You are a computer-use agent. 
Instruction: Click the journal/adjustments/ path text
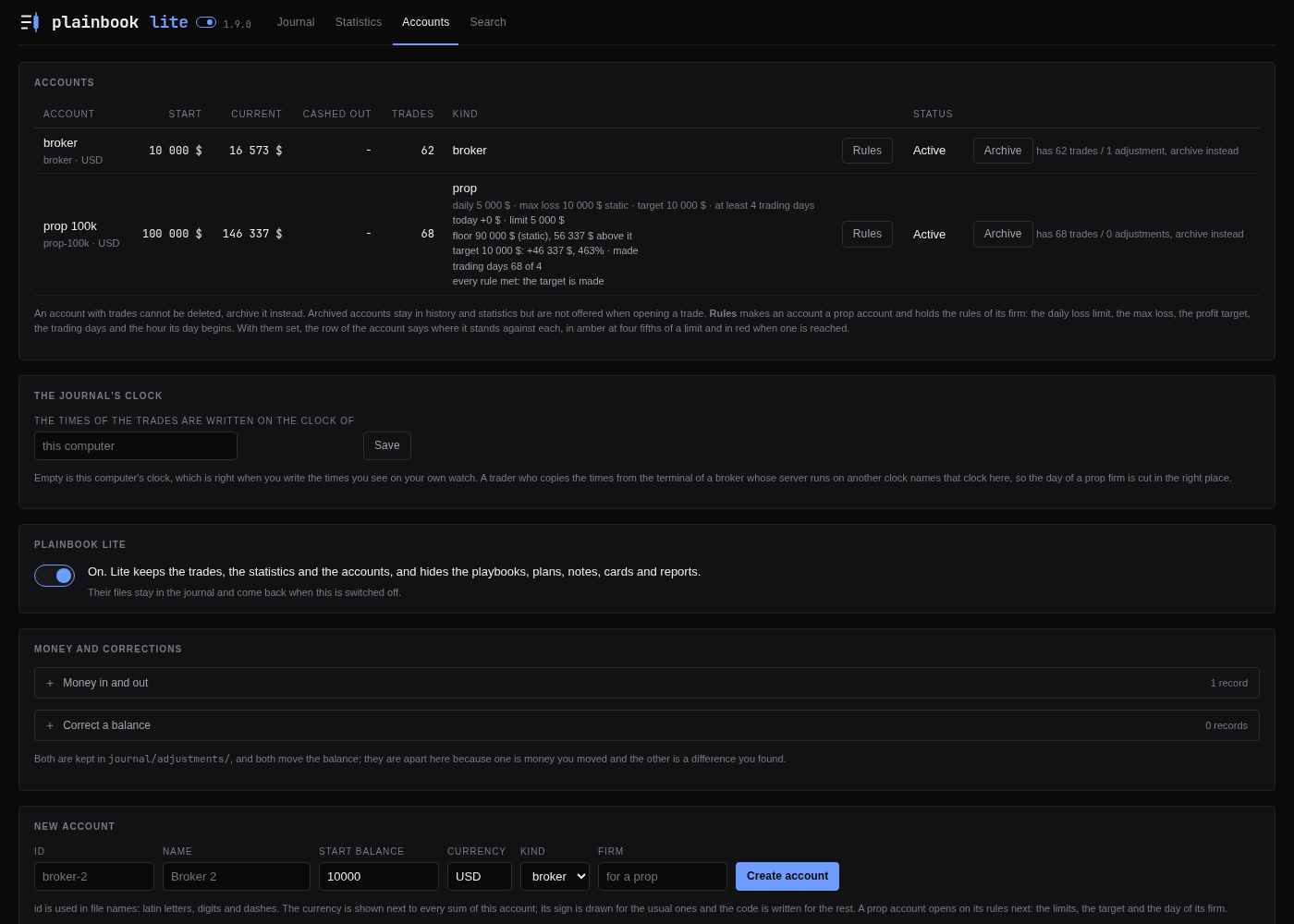169,759
